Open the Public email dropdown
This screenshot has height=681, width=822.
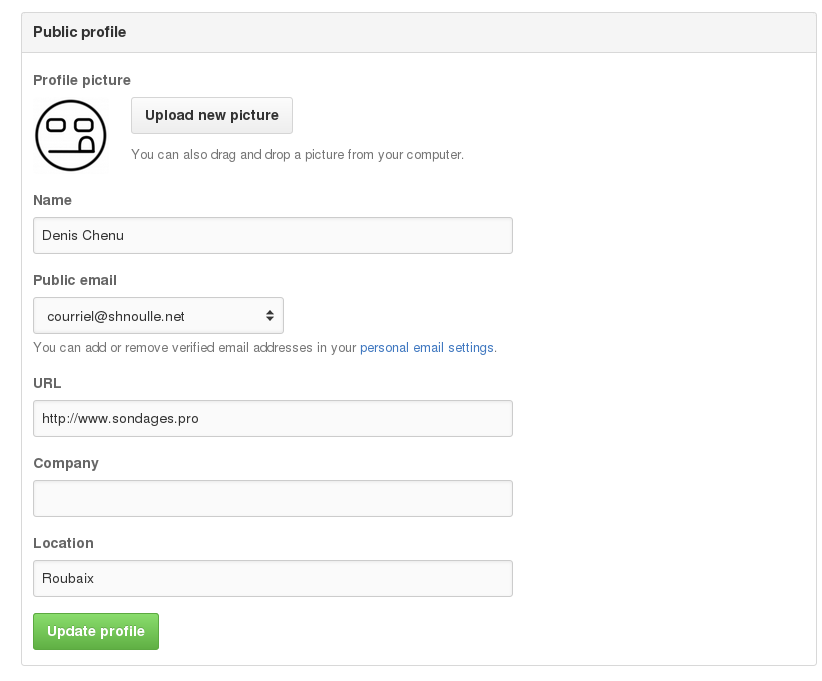[158, 315]
